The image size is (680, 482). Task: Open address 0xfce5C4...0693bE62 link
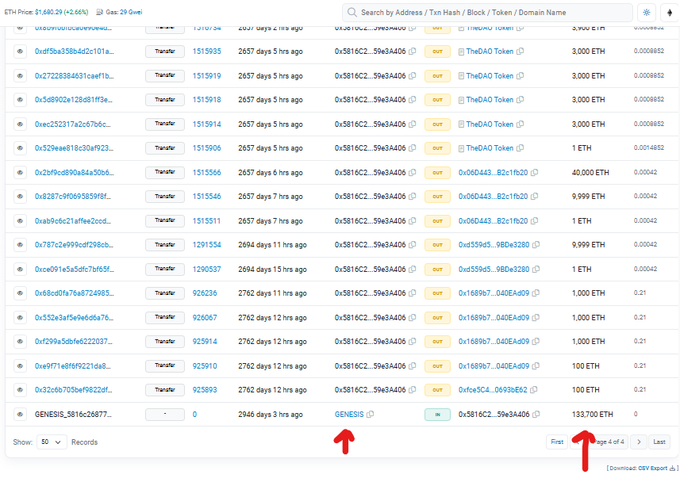(493, 390)
